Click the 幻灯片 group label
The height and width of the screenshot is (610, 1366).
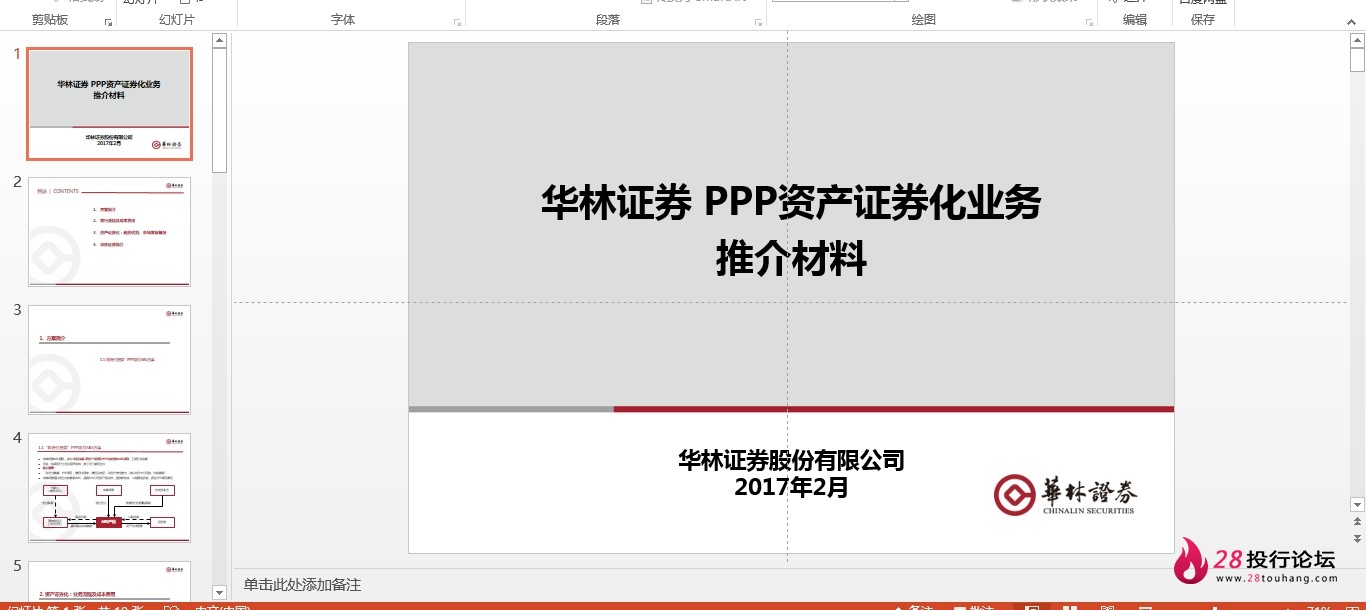click(177, 20)
